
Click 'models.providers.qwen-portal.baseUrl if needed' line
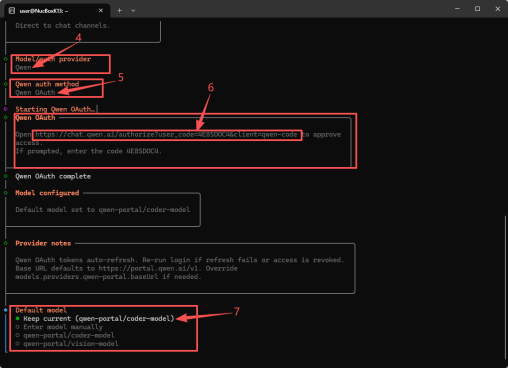108,277
